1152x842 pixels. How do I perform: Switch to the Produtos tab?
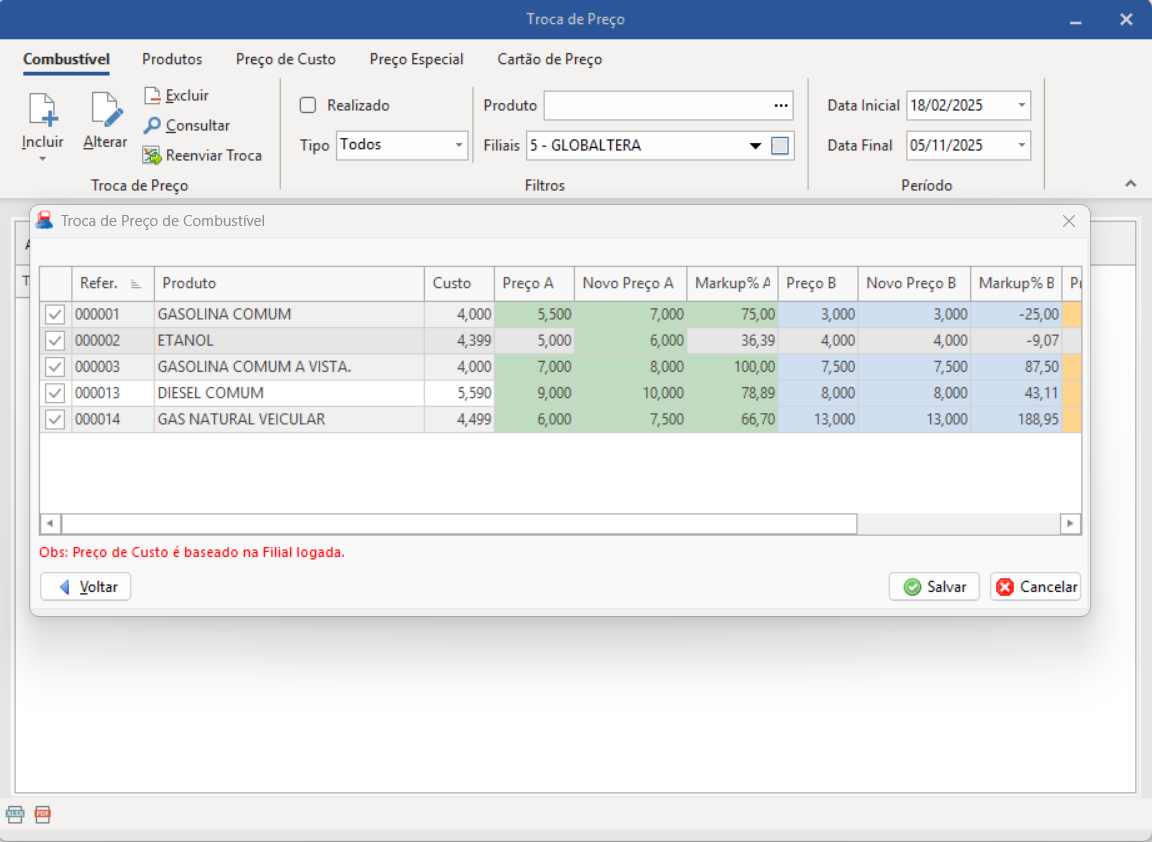tap(172, 59)
